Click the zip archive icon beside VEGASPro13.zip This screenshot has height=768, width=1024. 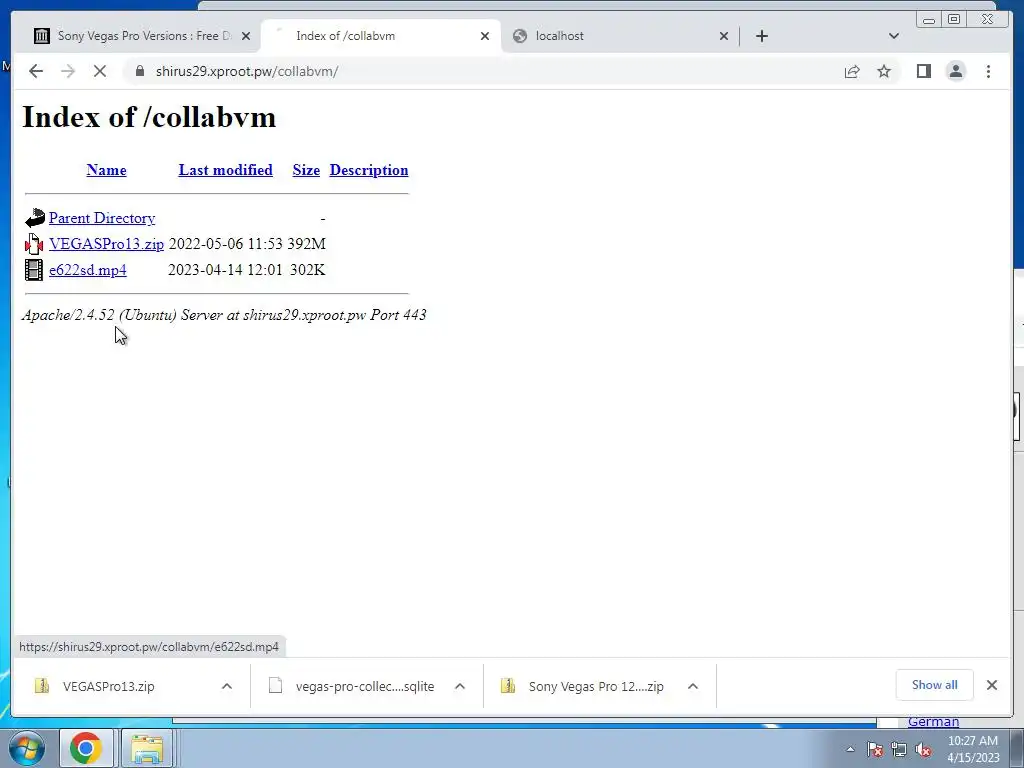click(x=34, y=244)
